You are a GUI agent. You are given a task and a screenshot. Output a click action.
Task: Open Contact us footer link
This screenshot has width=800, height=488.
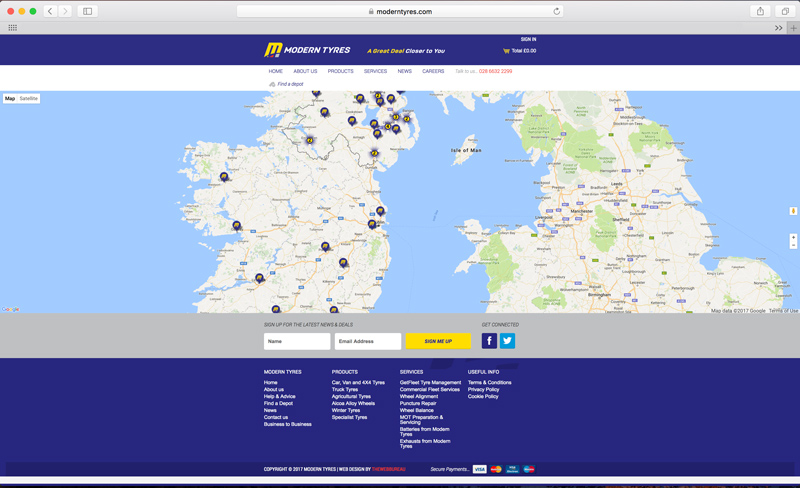click(276, 417)
